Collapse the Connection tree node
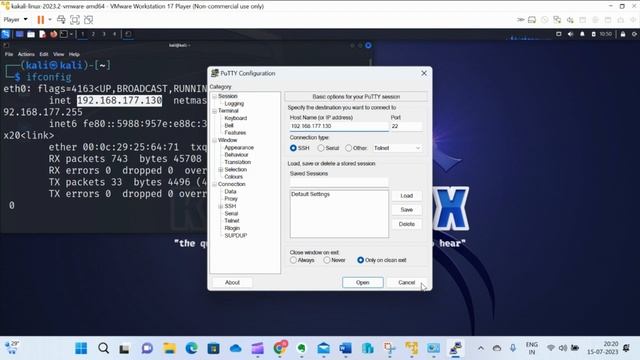The image size is (640, 360). coord(214,184)
